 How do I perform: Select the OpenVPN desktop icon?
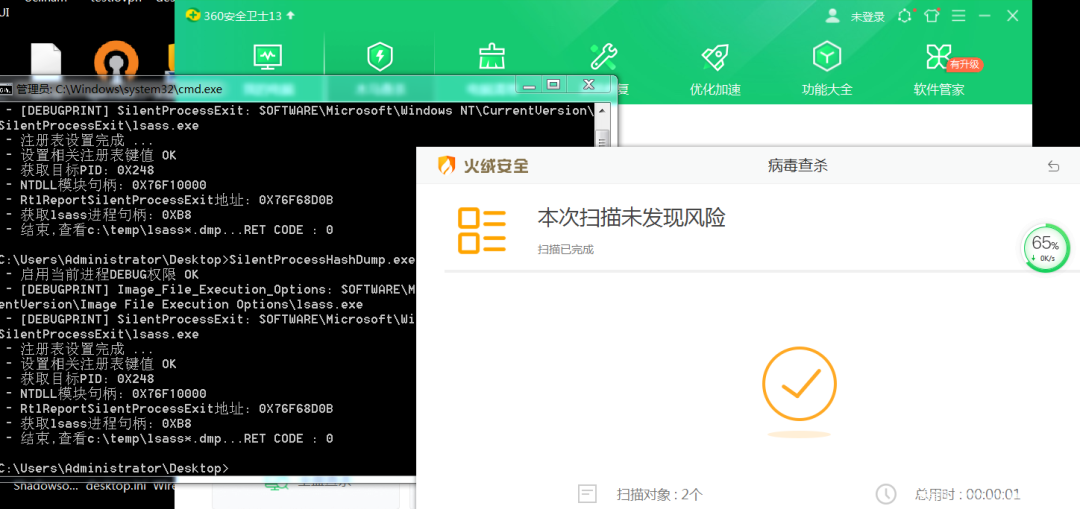click(x=116, y=59)
